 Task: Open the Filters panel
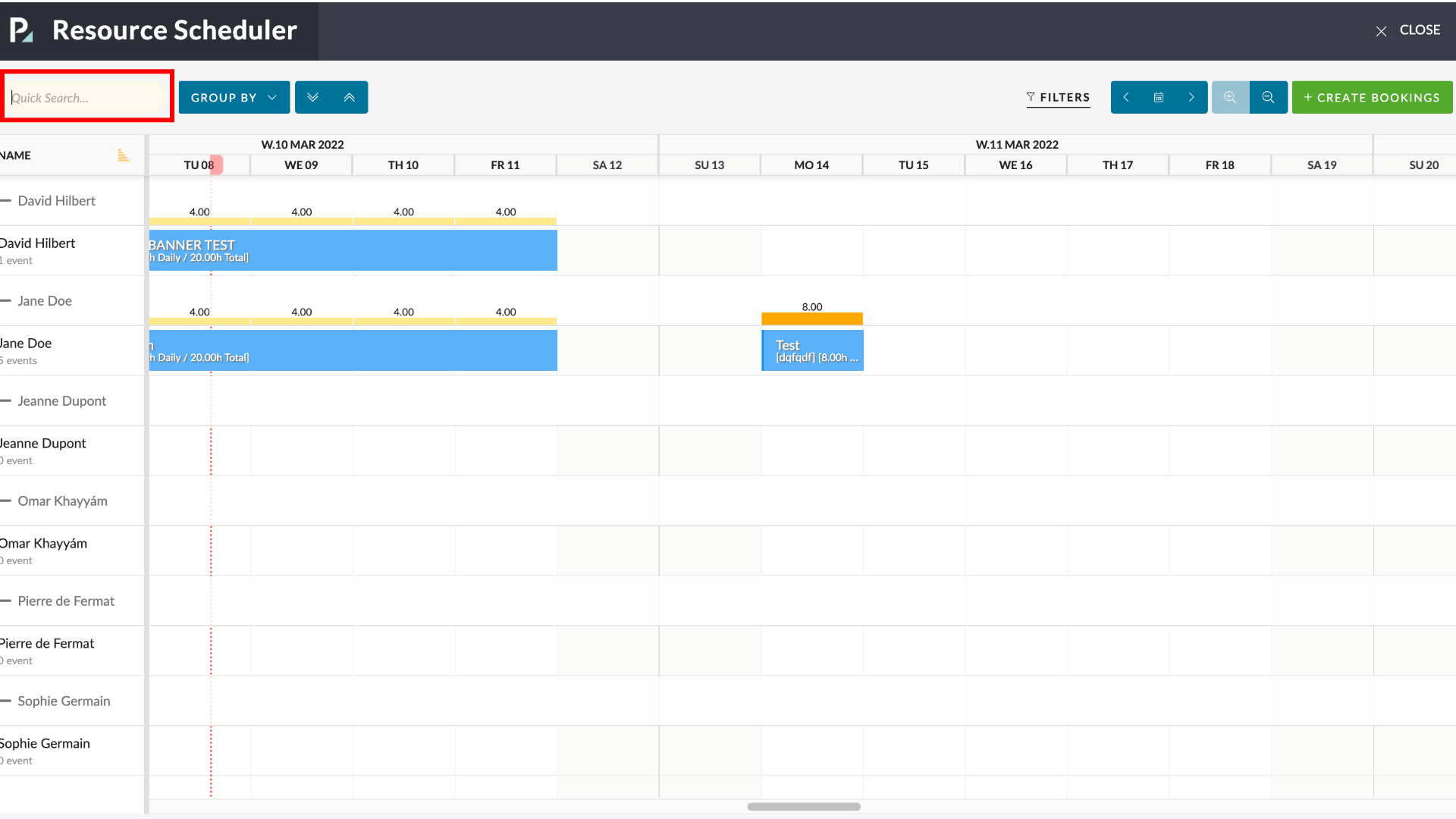tap(1058, 97)
